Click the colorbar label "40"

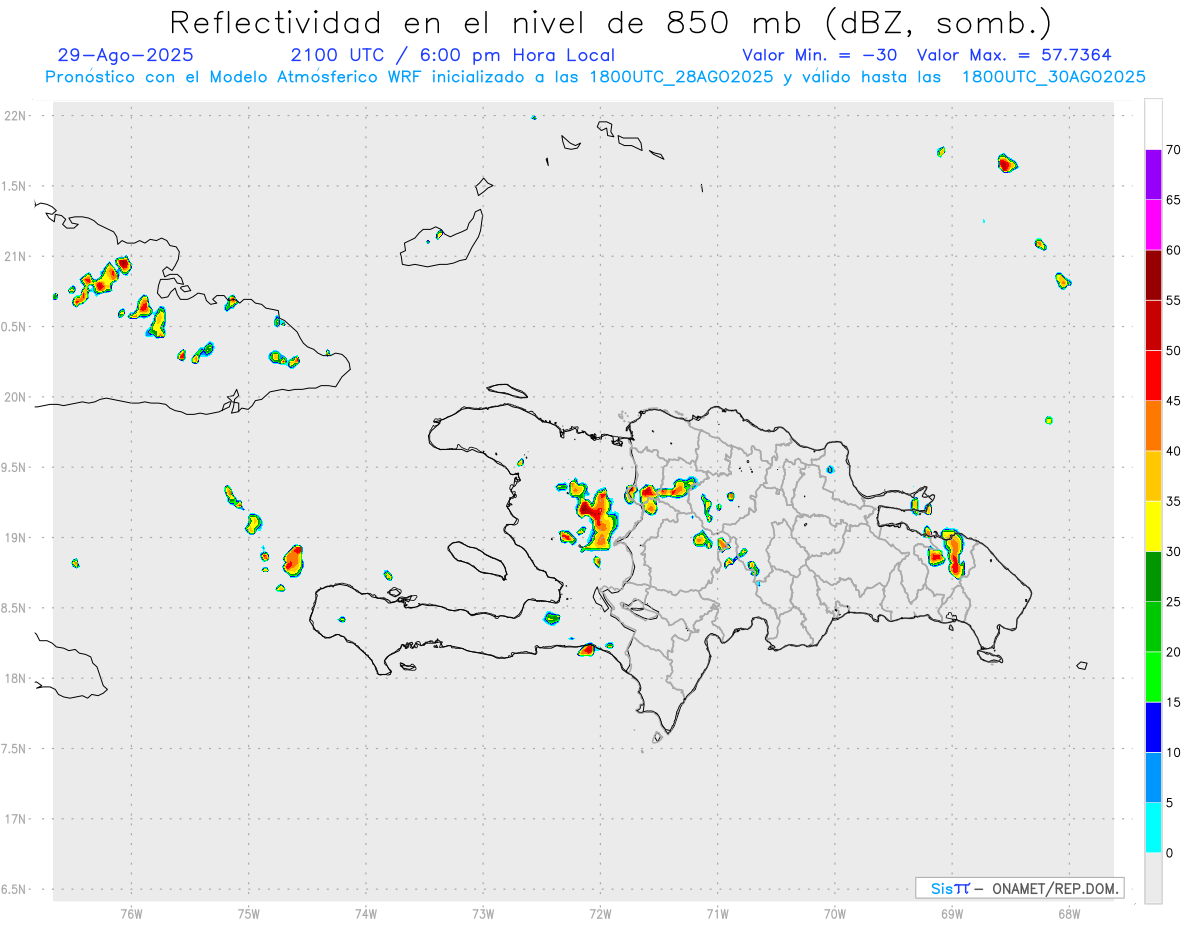1174,451
